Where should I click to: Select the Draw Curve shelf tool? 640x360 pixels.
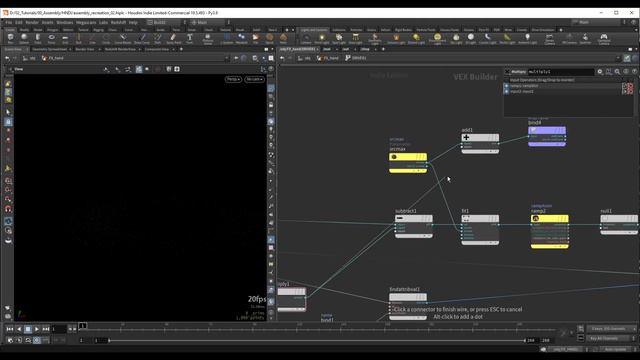pos(142,39)
